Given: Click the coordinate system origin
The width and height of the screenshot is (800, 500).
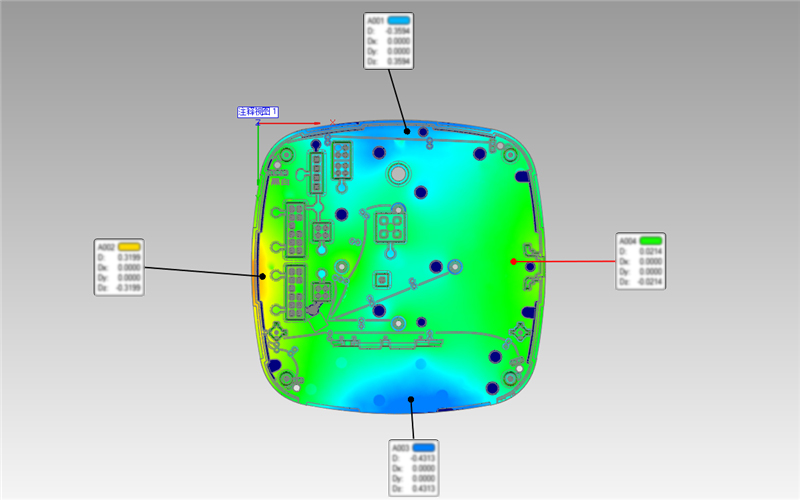Looking at the screenshot, I should point(258,123).
